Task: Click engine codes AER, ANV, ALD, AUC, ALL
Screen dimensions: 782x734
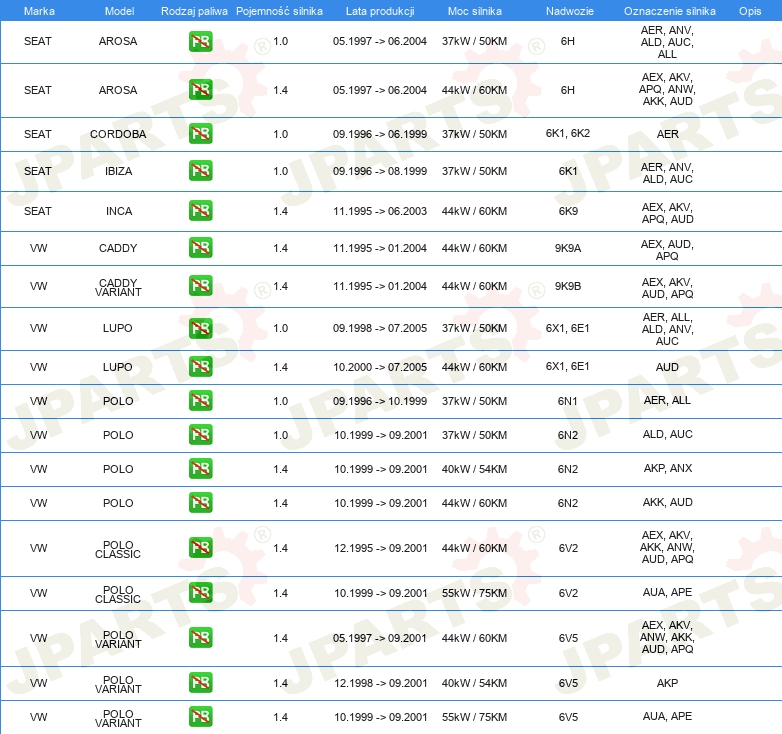Action: [667, 42]
